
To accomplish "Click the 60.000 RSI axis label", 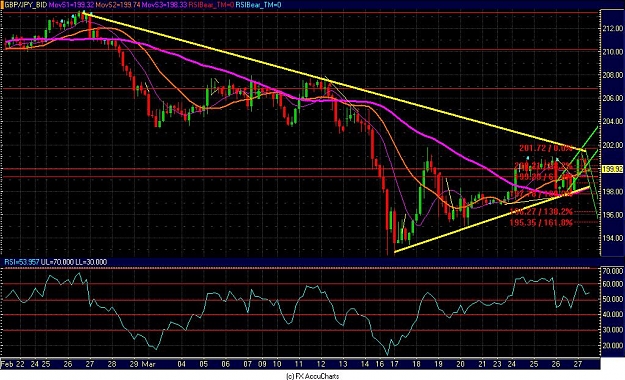I will (x=613, y=284).
